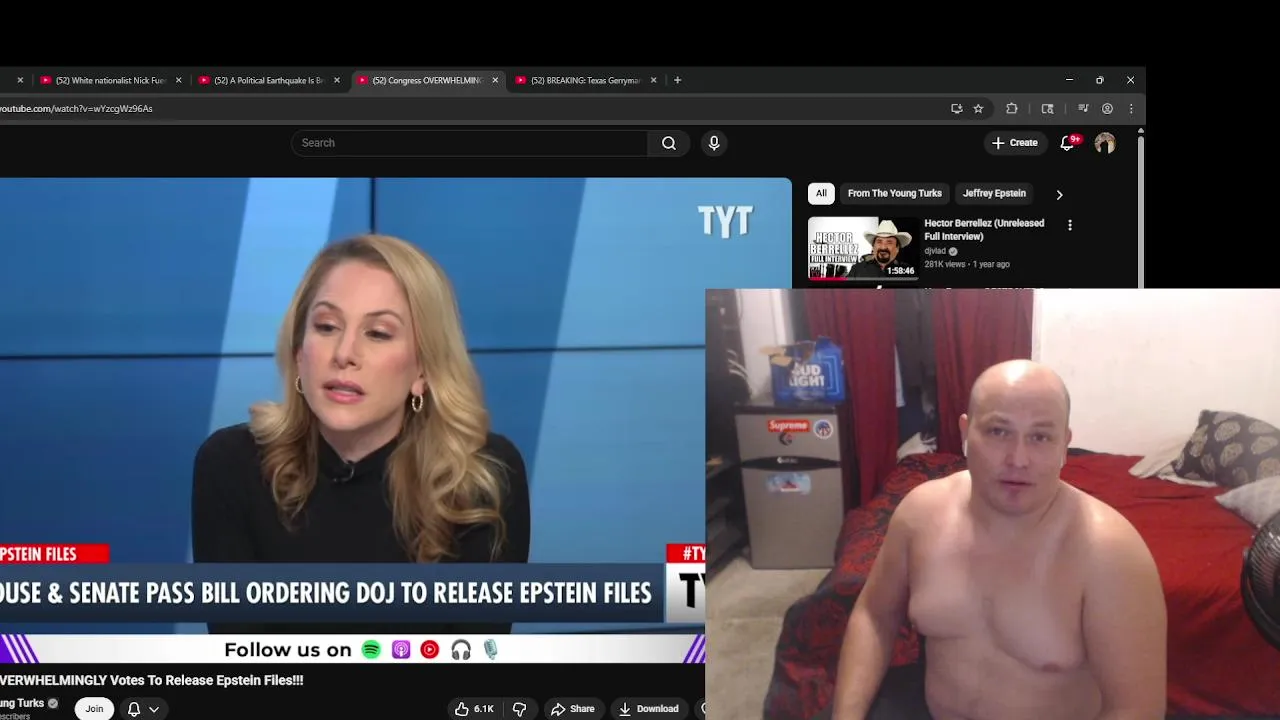The width and height of the screenshot is (1280, 720).
Task: Dislike the video with thumbs down
Action: tap(520, 708)
